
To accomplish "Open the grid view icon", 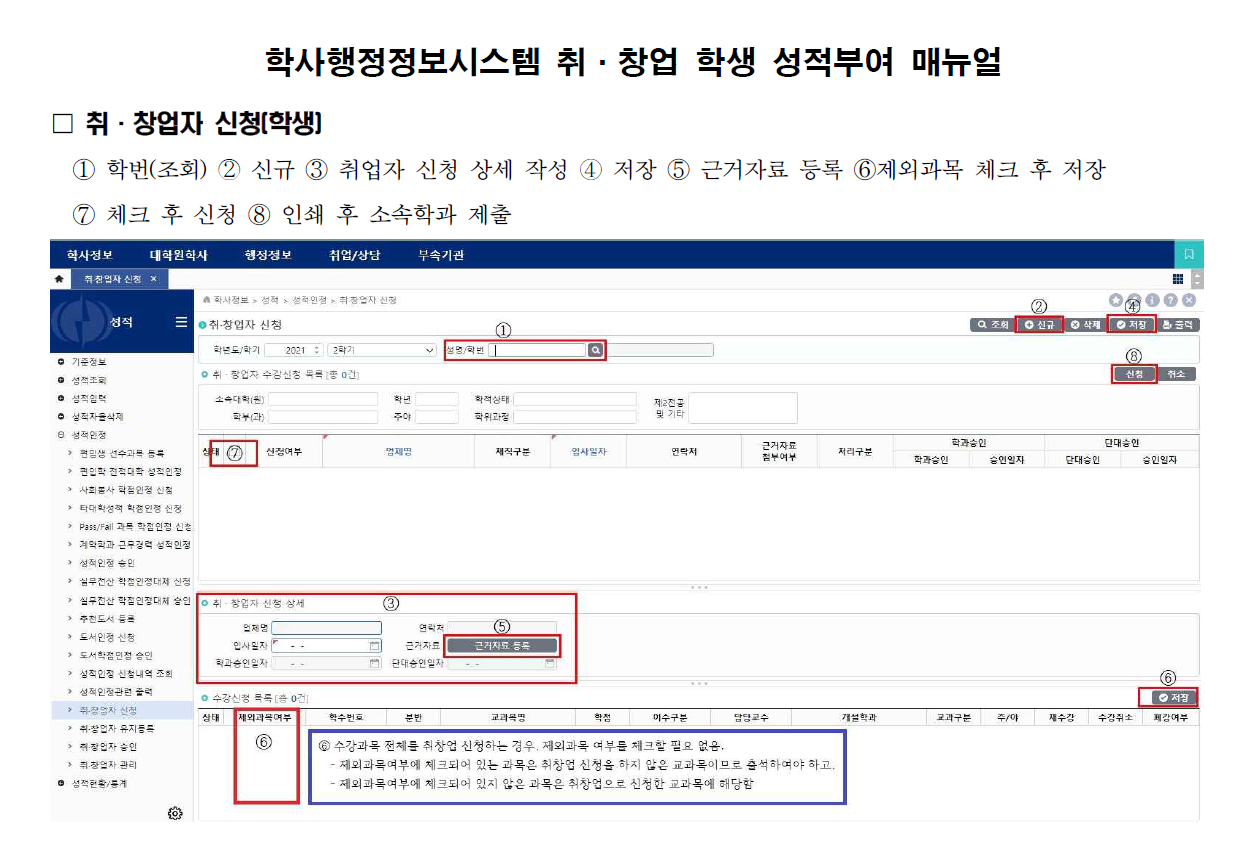I will 1178,279.
